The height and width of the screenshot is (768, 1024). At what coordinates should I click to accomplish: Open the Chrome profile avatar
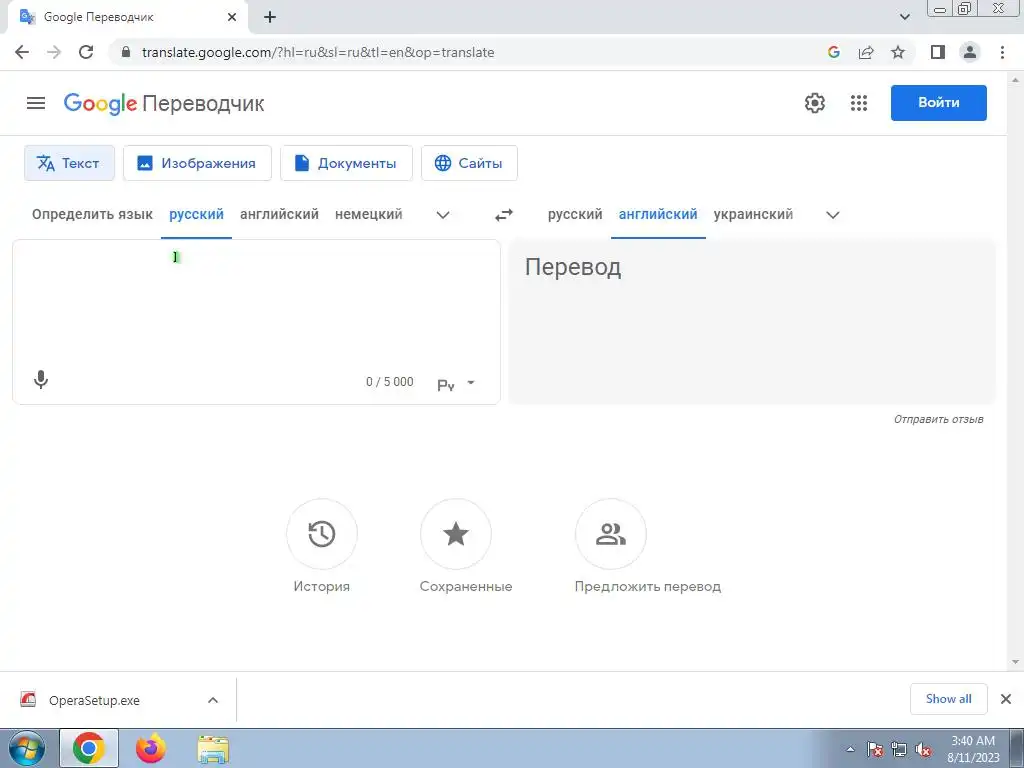970,52
